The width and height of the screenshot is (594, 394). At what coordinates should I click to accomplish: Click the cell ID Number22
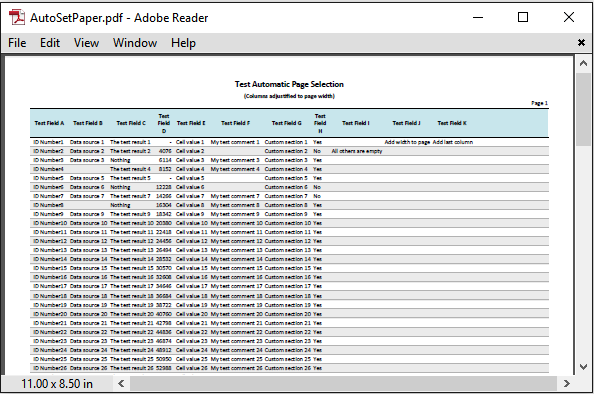(x=50, y=332)
